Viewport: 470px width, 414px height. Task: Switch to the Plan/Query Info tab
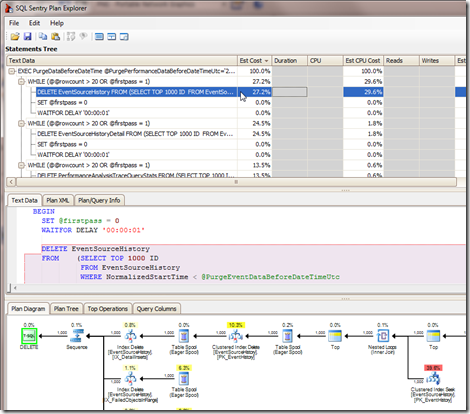pos(99,200)
